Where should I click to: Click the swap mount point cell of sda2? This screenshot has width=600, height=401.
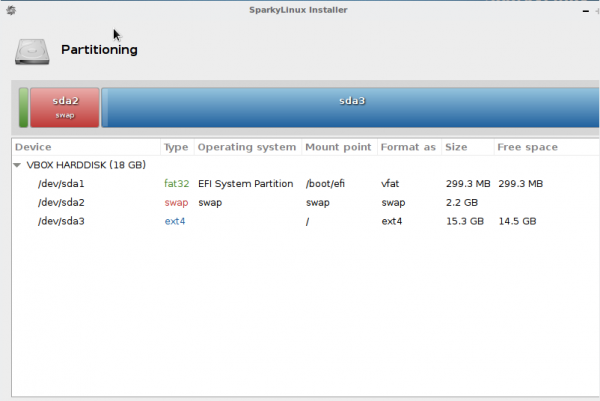pyautogui.click(x=318, y=203)
